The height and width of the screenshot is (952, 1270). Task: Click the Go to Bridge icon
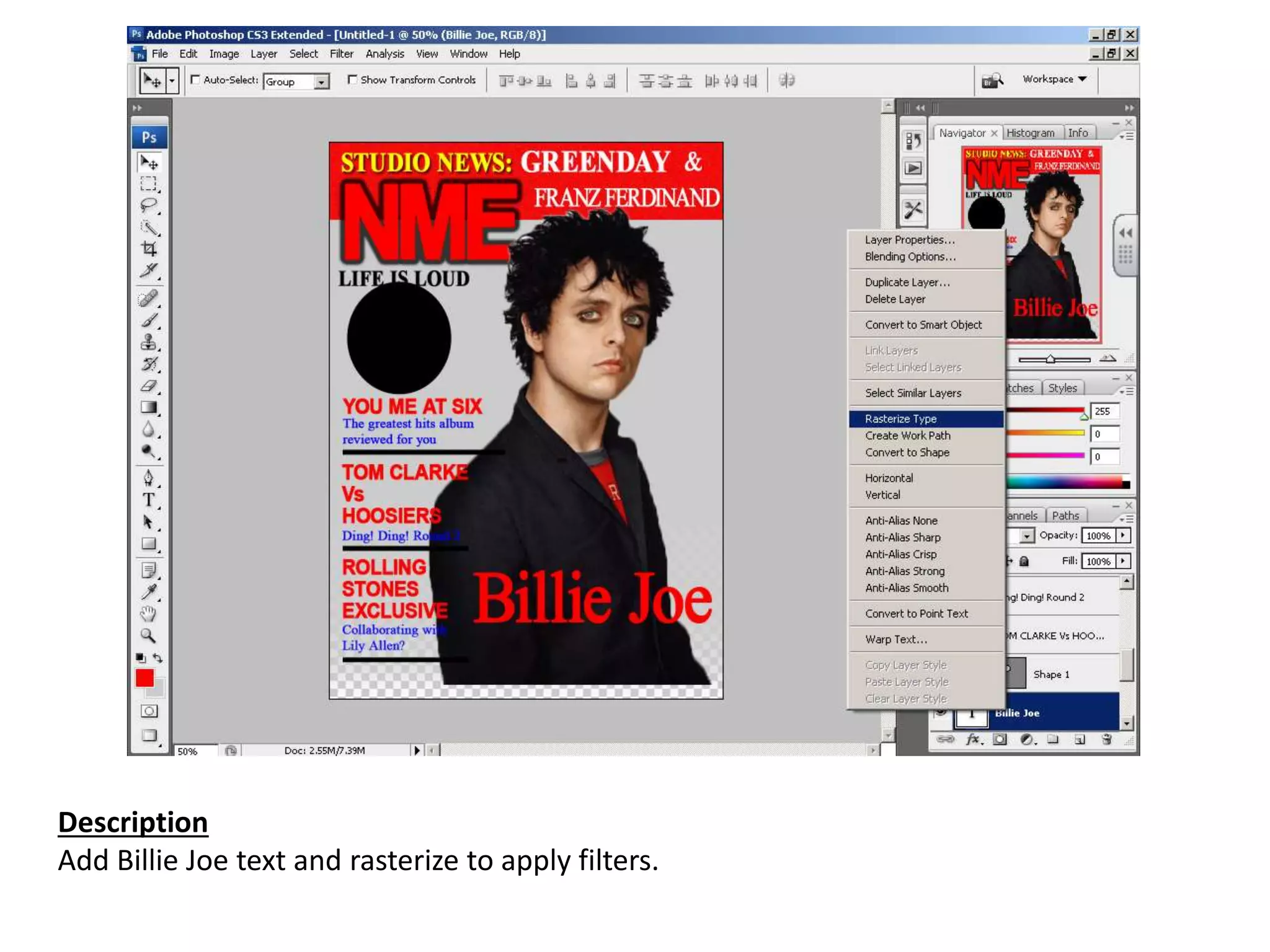pos(992,81)
